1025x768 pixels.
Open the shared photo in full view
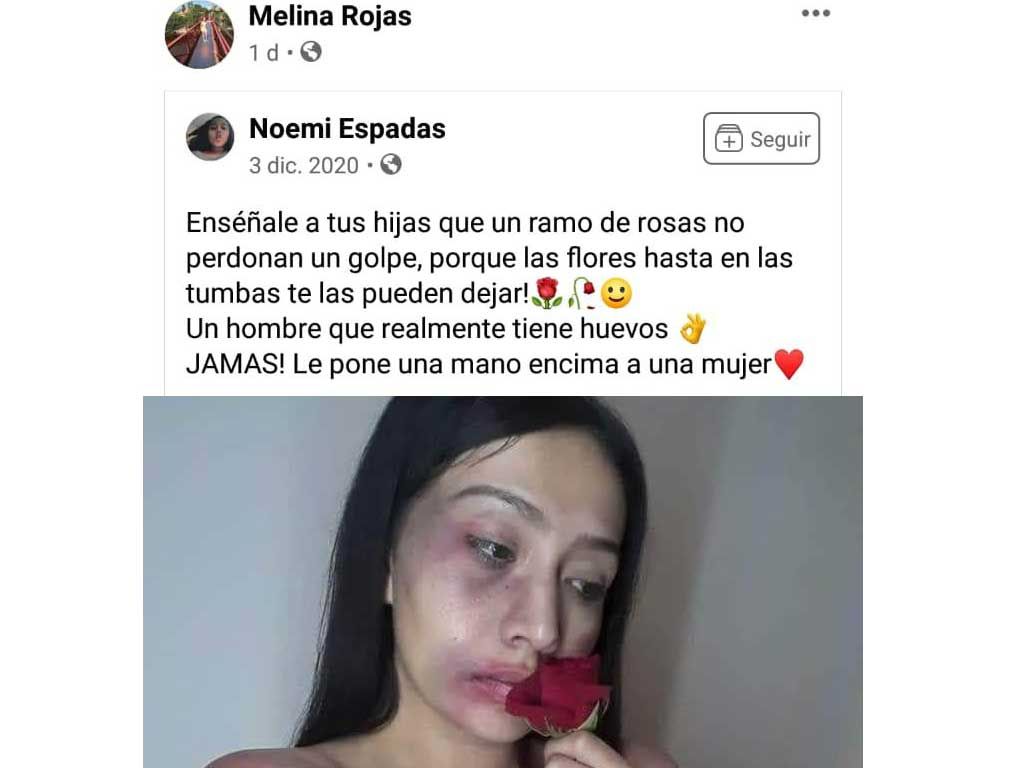click(503, 582)
